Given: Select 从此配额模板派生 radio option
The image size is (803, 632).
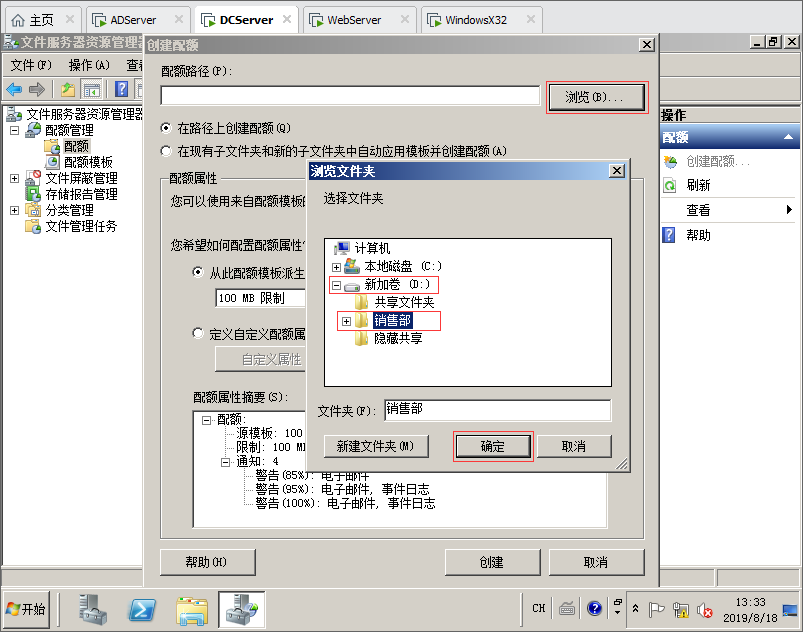Looking at the screenshot, I should pyautogui.click(x=198, y=272).
